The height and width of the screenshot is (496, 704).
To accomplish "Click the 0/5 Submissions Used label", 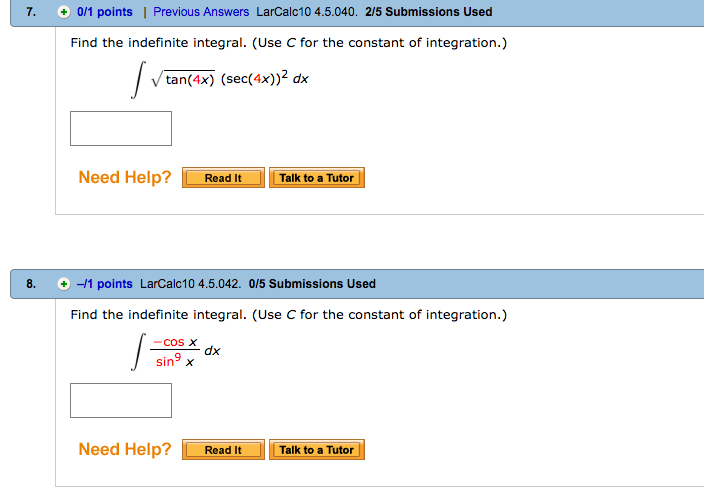I will (312, 284).
